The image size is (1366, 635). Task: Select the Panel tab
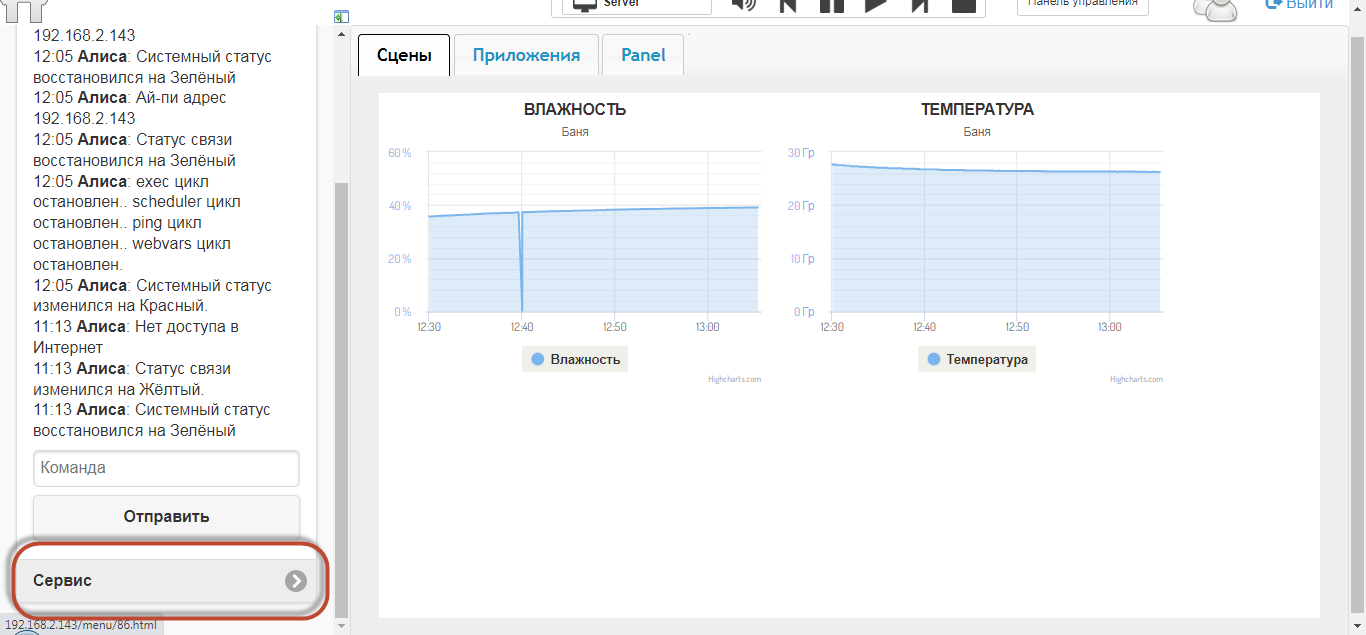click(x=643, y=55)
